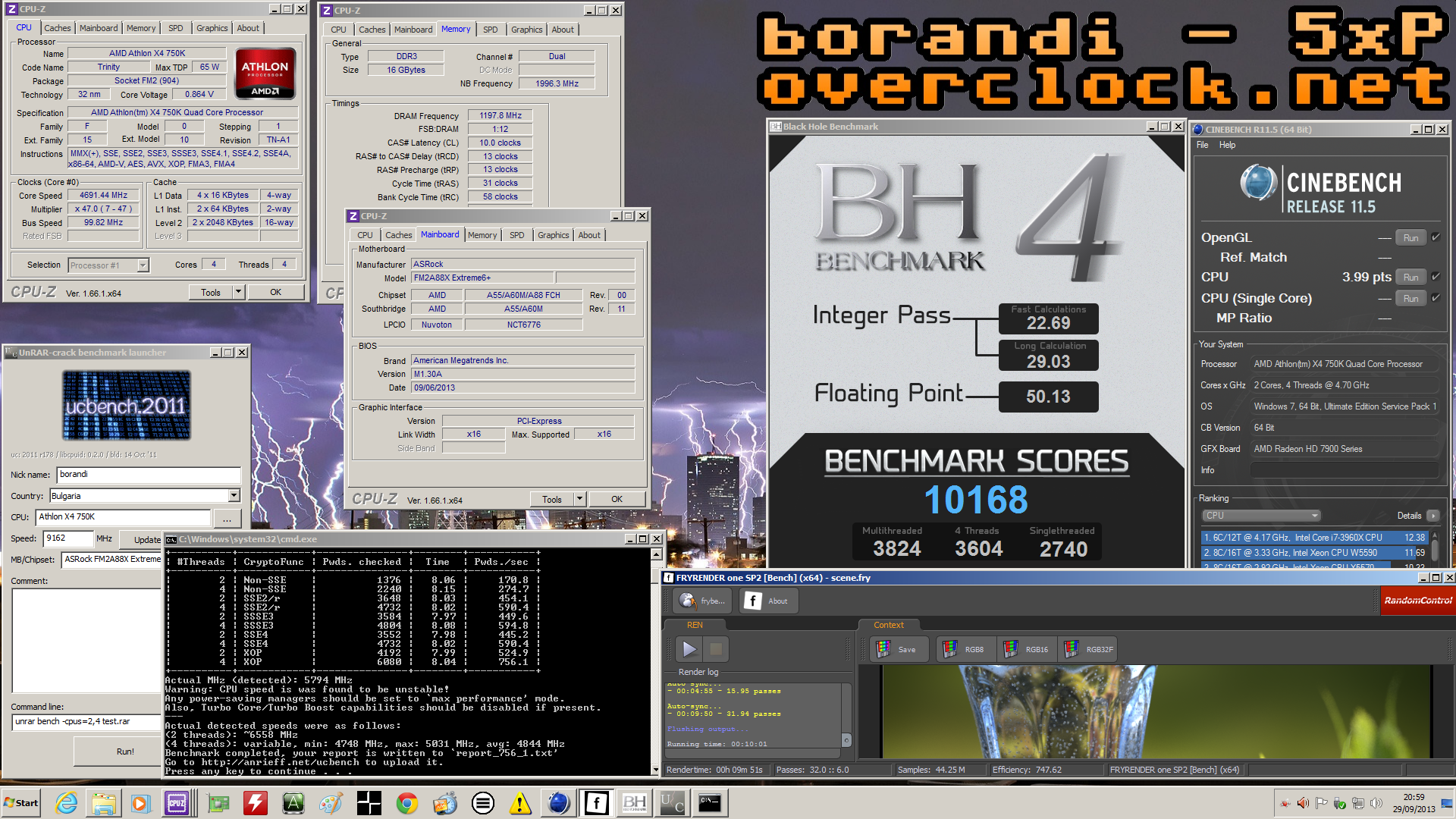The image size is (1456, 819).
Task: Click the yellow warning triangle taskbar icon
Action: [x=520, y=802]
